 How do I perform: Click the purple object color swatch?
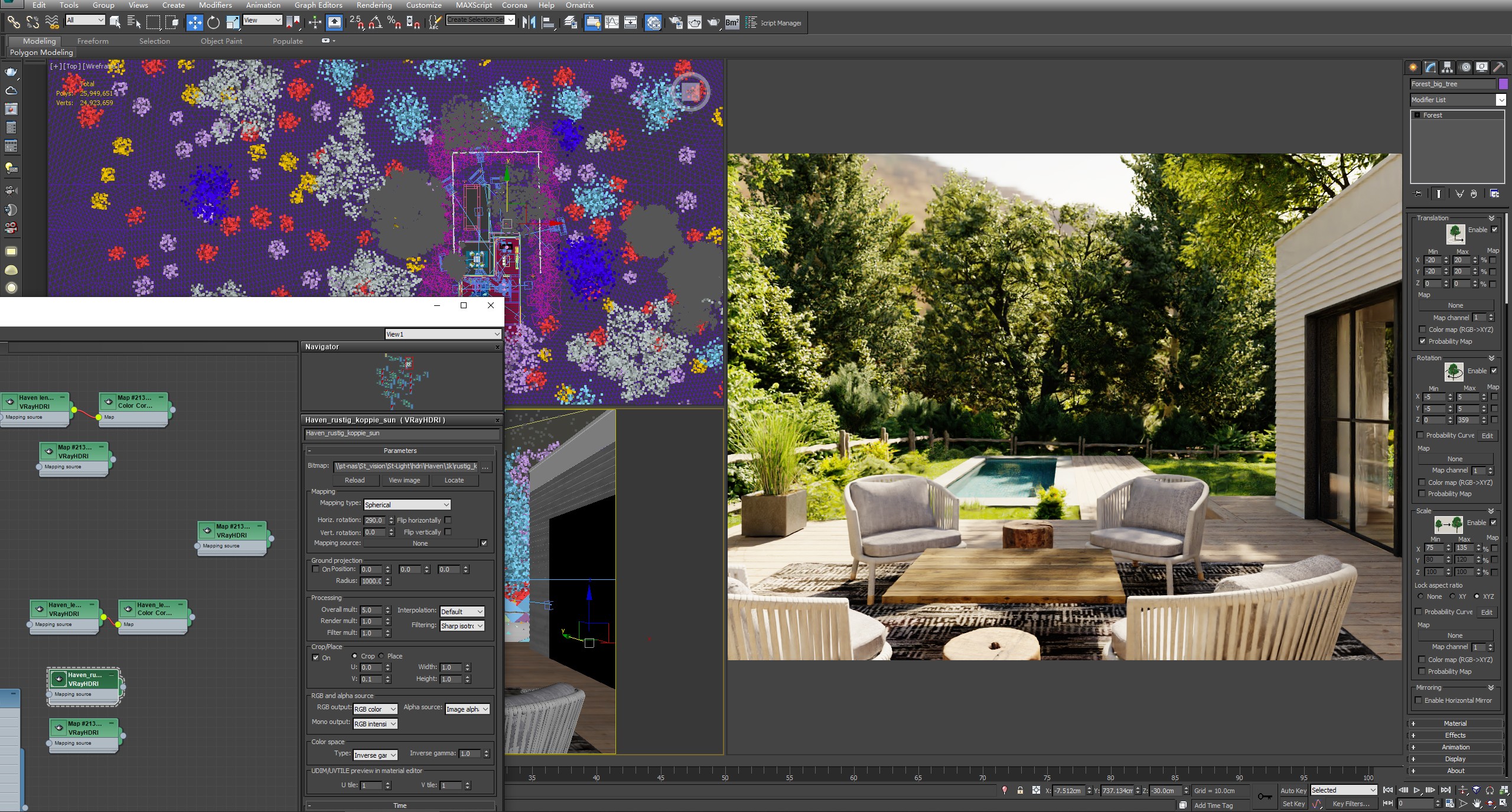pyautogui.click(x=1503, y=84)
